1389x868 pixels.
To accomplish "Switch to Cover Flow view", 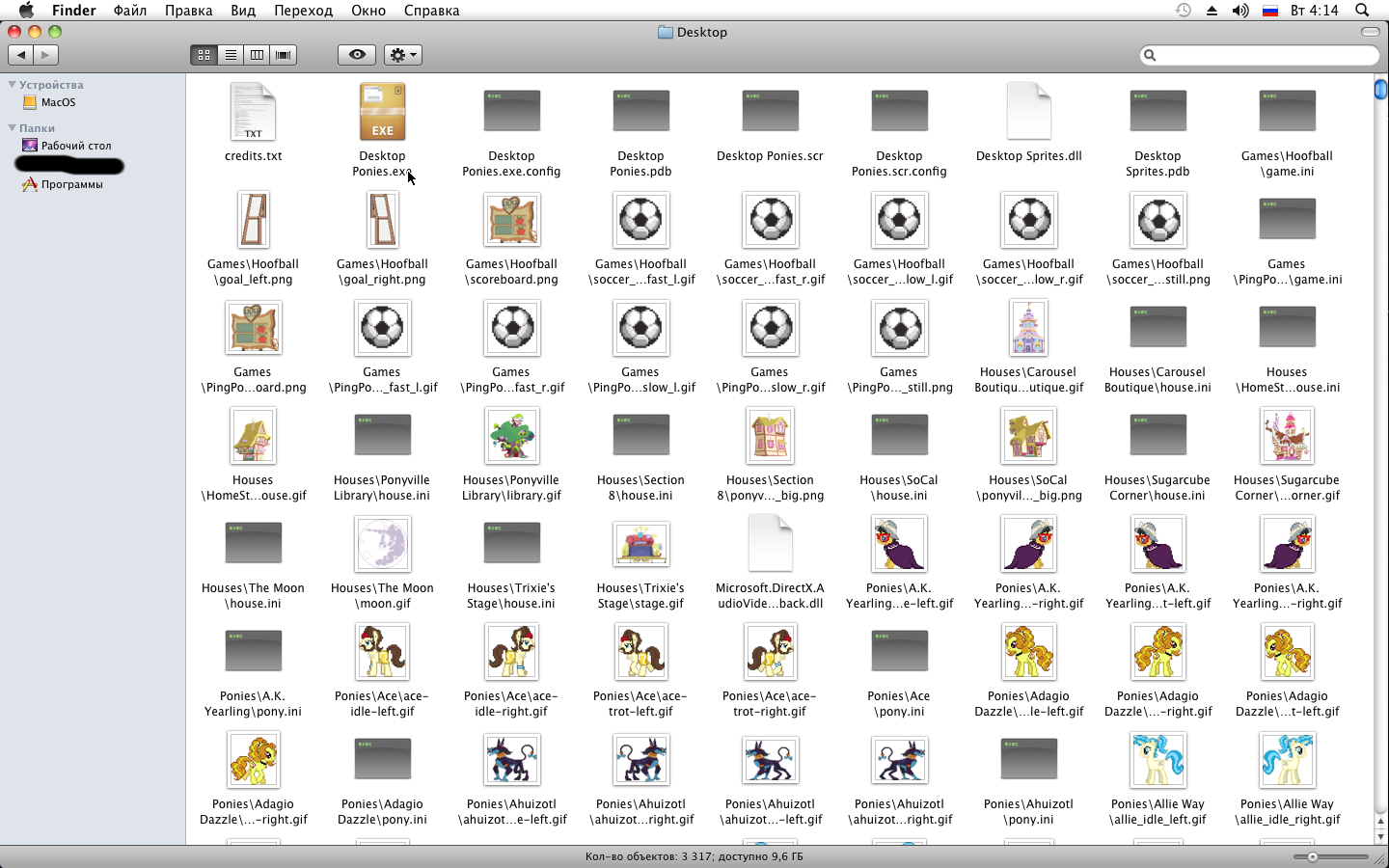I will pyautogui.click(x=284, y=55).
